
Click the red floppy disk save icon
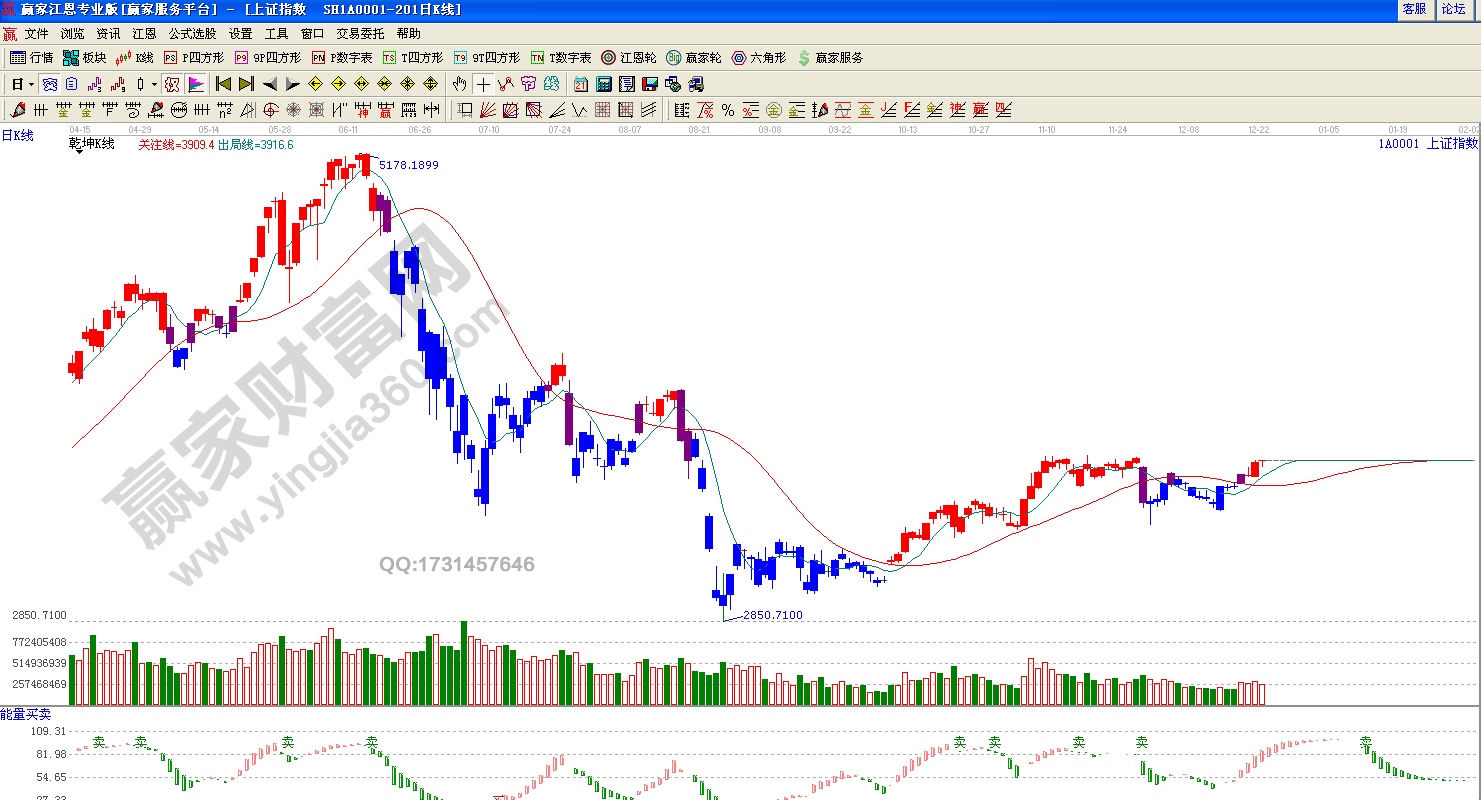pyautogui.click(x=649, y=84)
